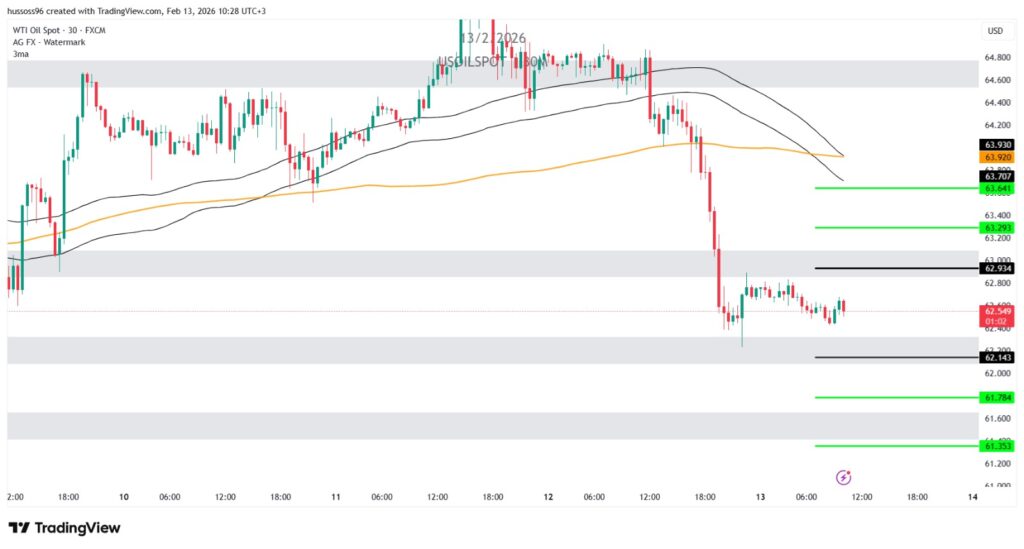Click the WTI Oil Spot symbol title
1024x549 pixels.
pos(59,30)
